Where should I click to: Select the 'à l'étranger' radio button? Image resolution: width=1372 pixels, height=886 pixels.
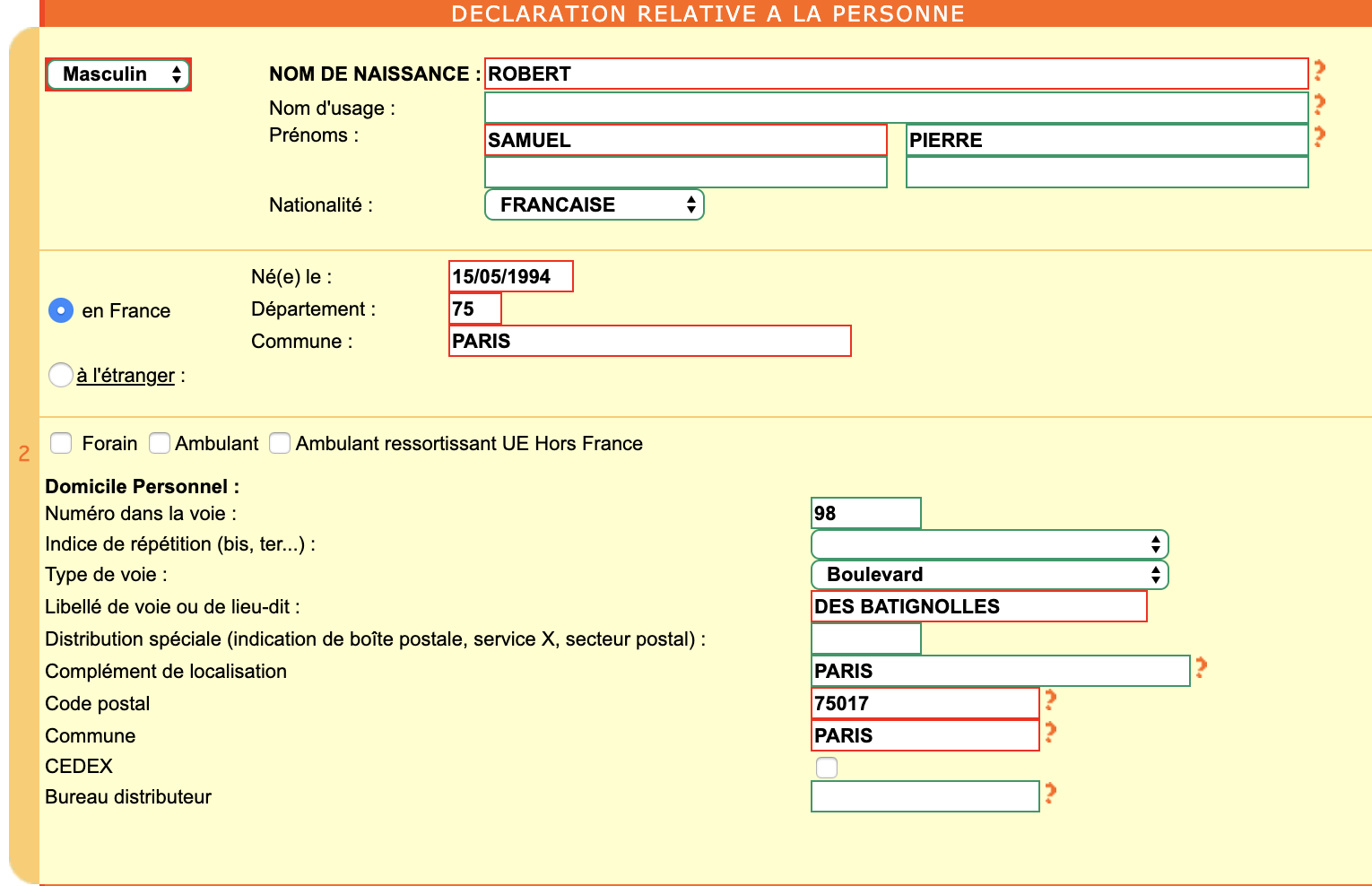(61, 375)
